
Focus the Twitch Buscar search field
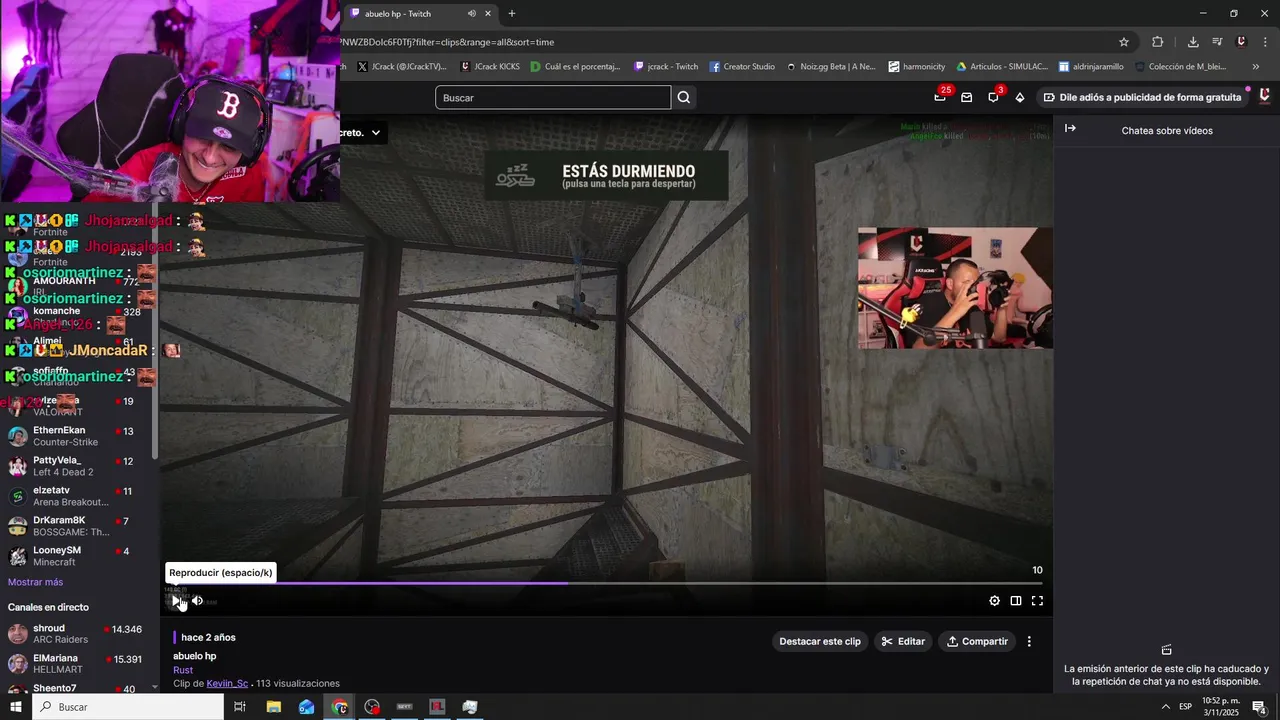pos(553,97)
